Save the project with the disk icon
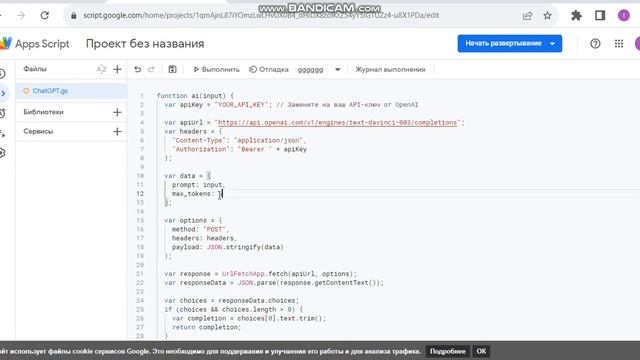 click(x=172, y=69)
